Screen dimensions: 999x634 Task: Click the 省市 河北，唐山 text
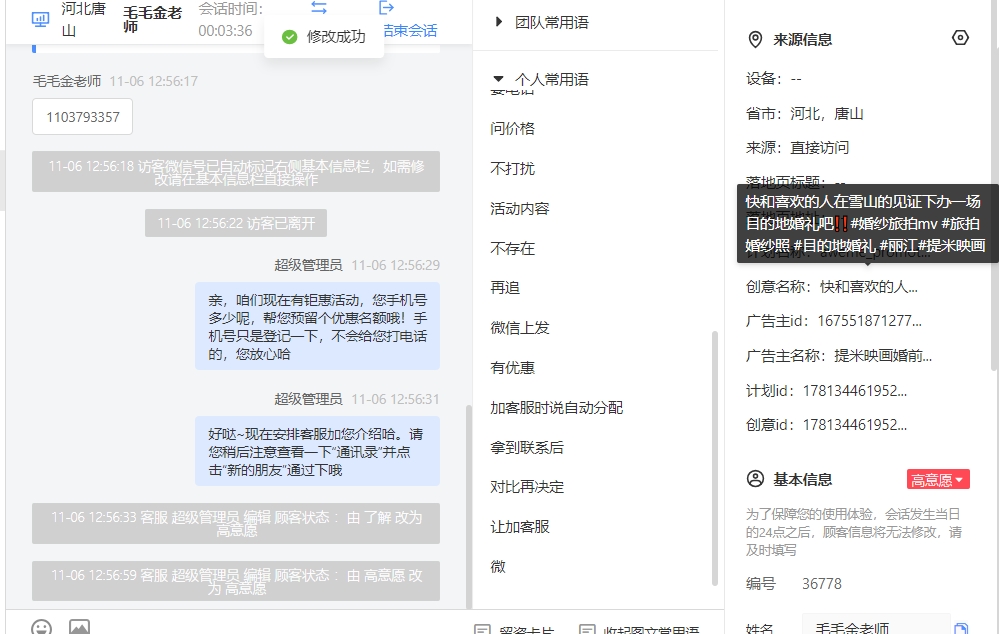click(x=805, y=114)
